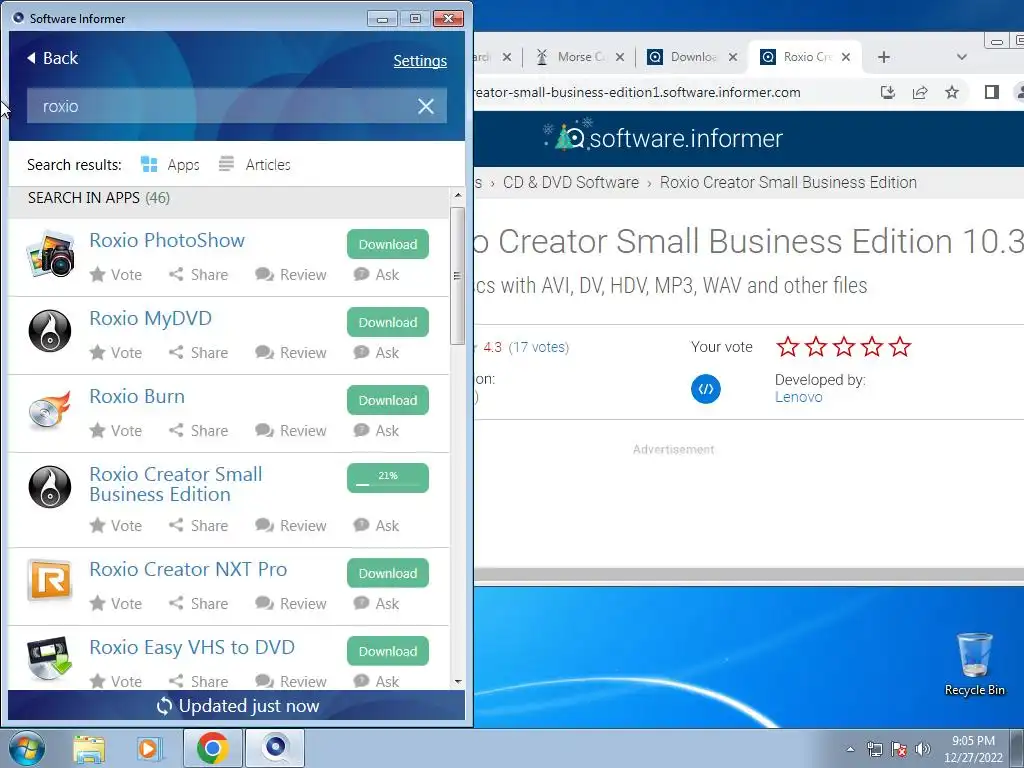The width and height of the screenshot is (1024, 768).
Task: Open the Recycle Bin on desktop
Action: tap(974, 664)
